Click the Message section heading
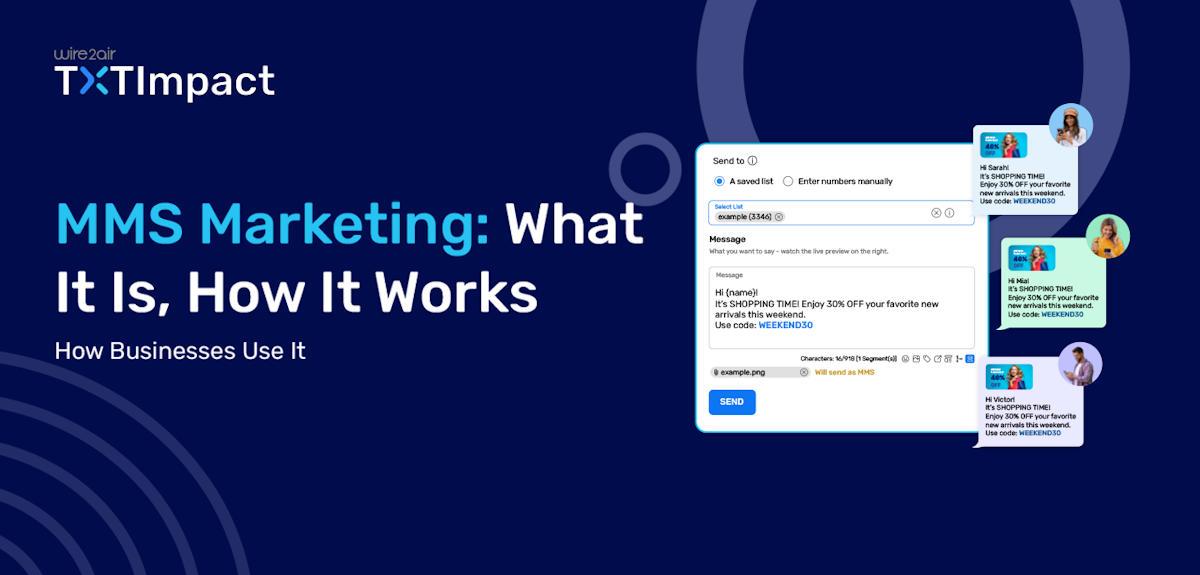This screenshot has width=1200, height=575. tap(727, 239)
